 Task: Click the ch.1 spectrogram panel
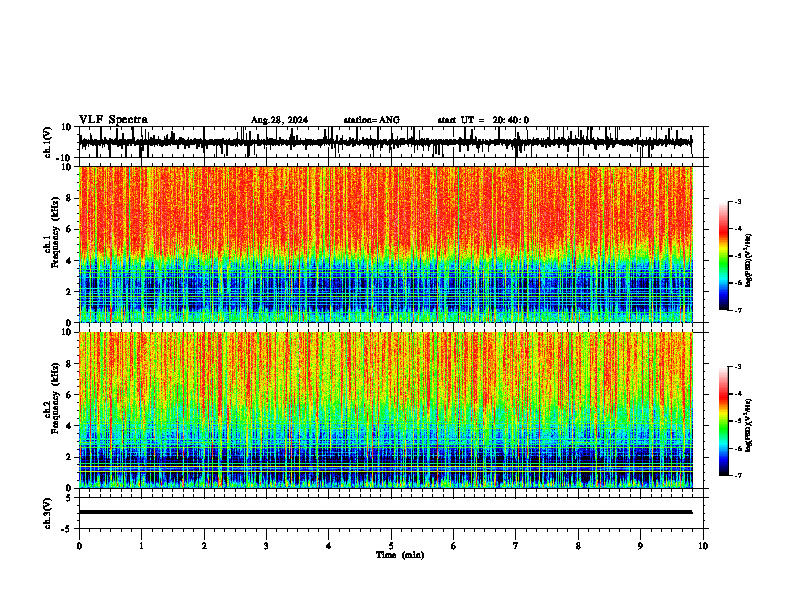point(385,244)
